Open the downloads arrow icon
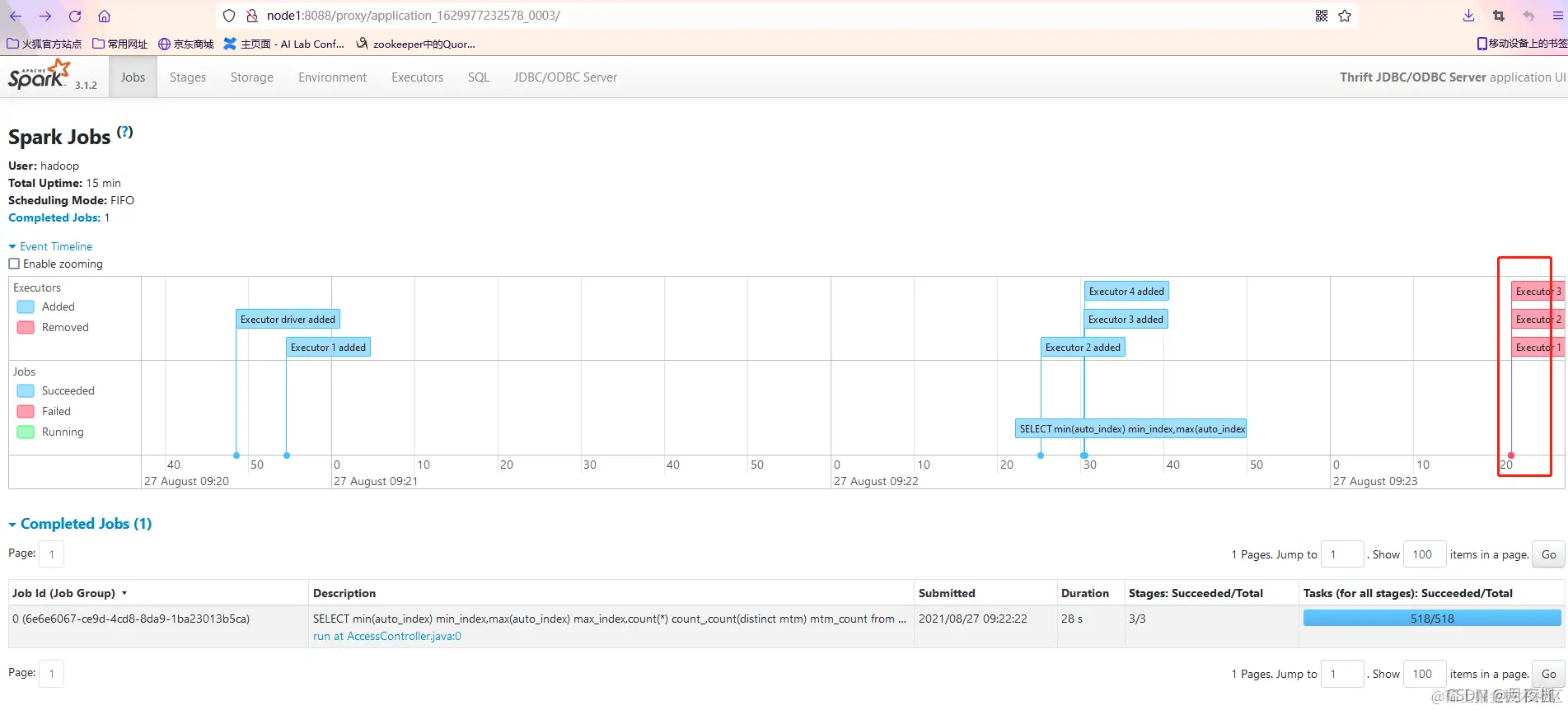1568x710 pixels. pyautogui.click(x=1469, y=16)
